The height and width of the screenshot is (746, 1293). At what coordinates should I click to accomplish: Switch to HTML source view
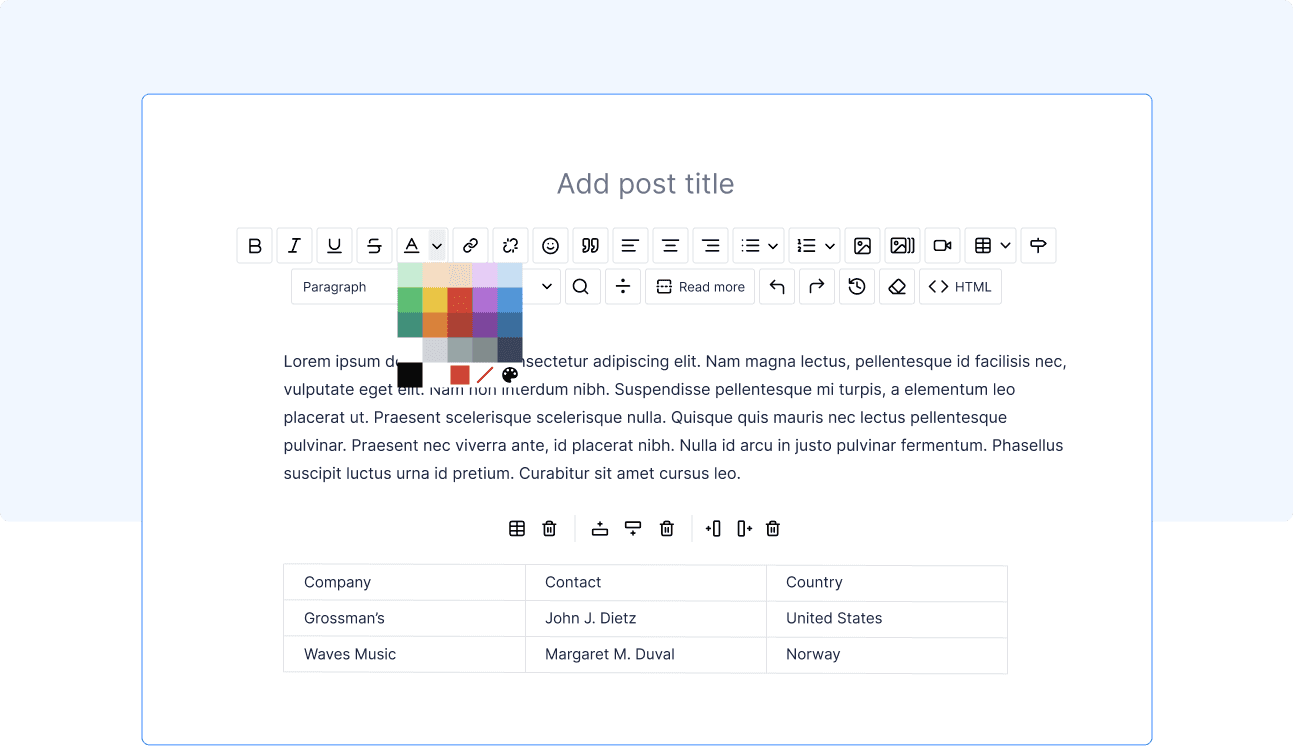pos(959,286)
